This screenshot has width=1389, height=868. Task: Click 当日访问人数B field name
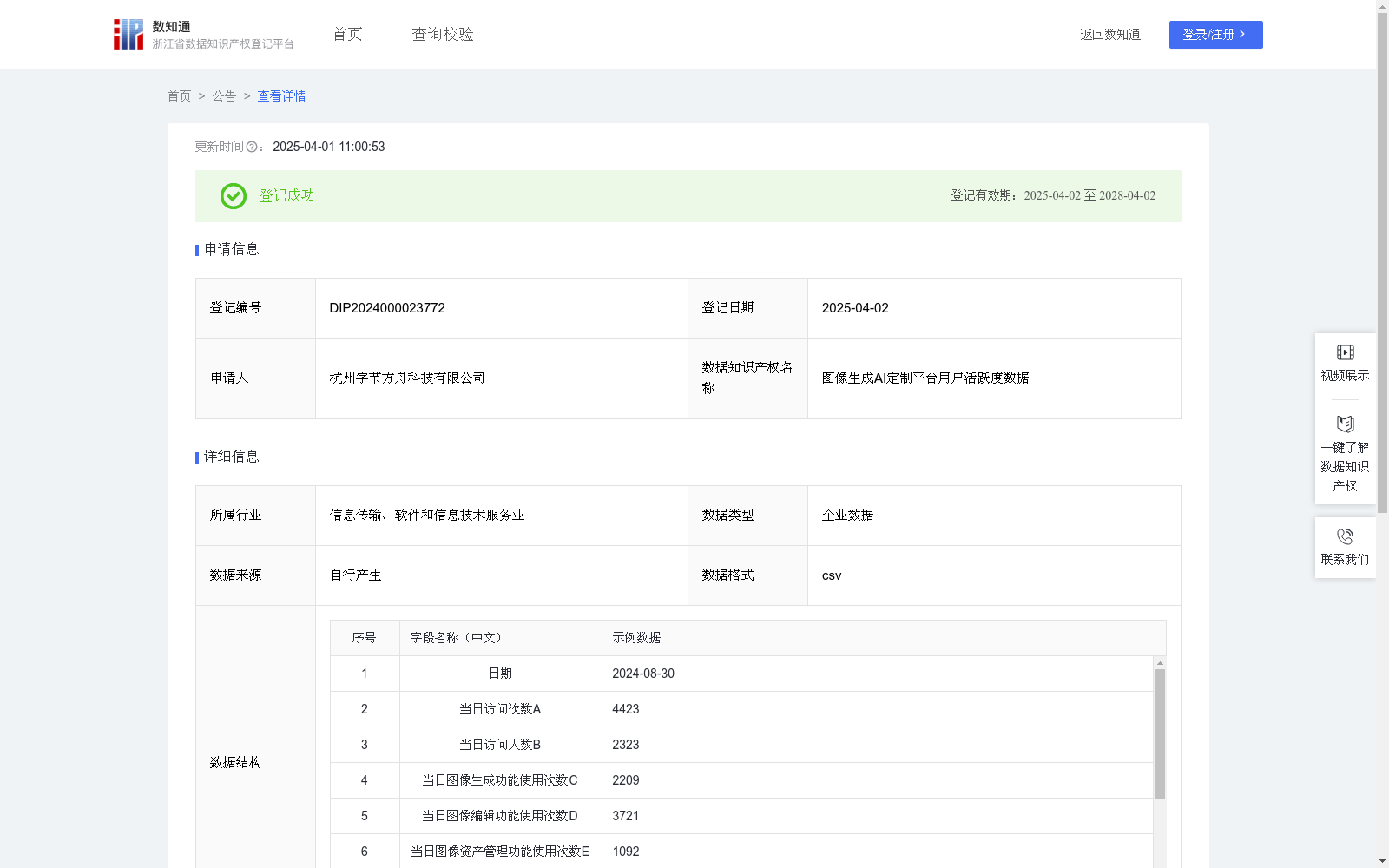500,745
